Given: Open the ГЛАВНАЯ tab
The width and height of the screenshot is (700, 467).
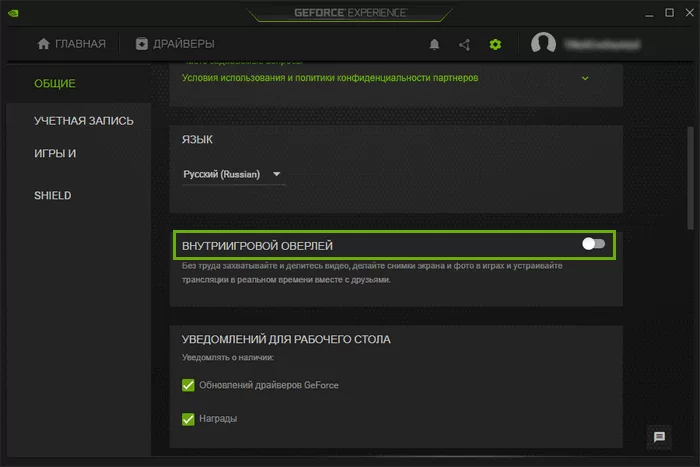Looking at the screenshot, I should (71, 44).
